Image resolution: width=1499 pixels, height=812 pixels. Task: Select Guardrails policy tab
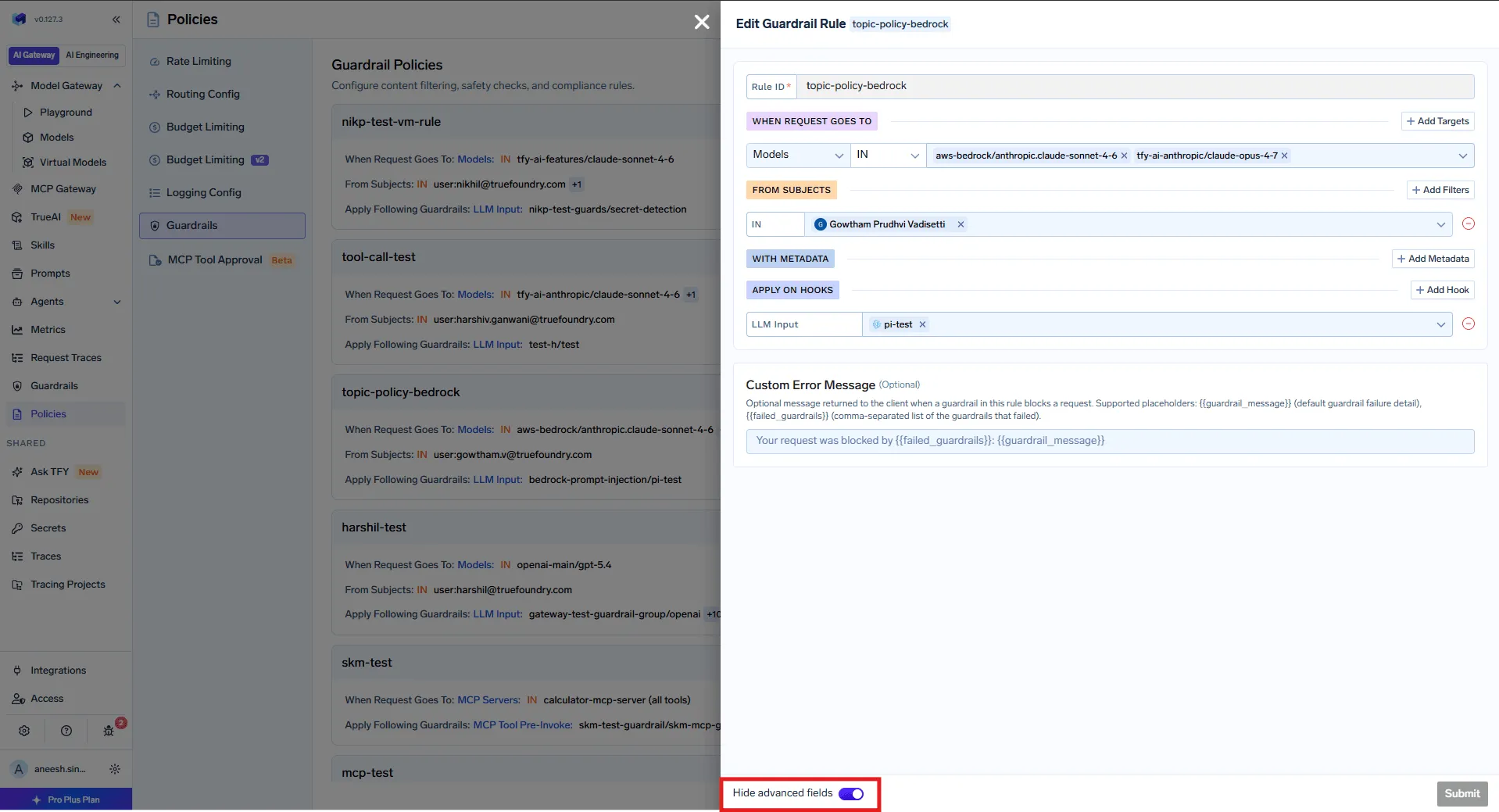pos(222,226)
